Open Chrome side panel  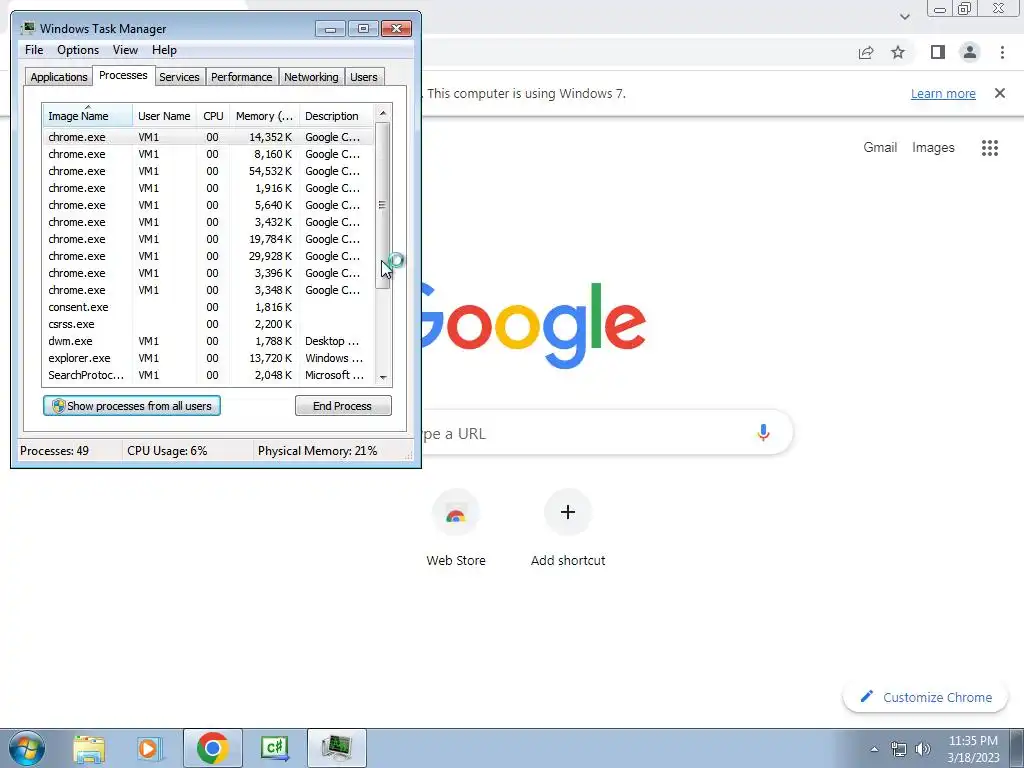[x=938, y=52]
